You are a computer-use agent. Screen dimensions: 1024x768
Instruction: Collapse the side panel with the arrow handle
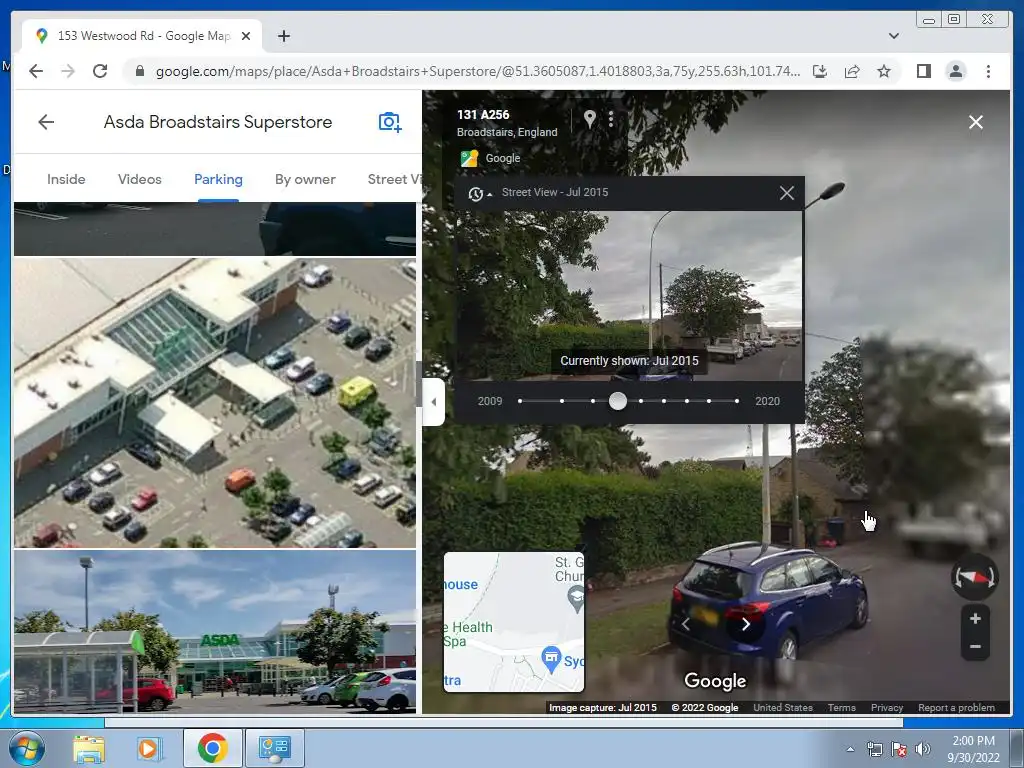(434, 402)
